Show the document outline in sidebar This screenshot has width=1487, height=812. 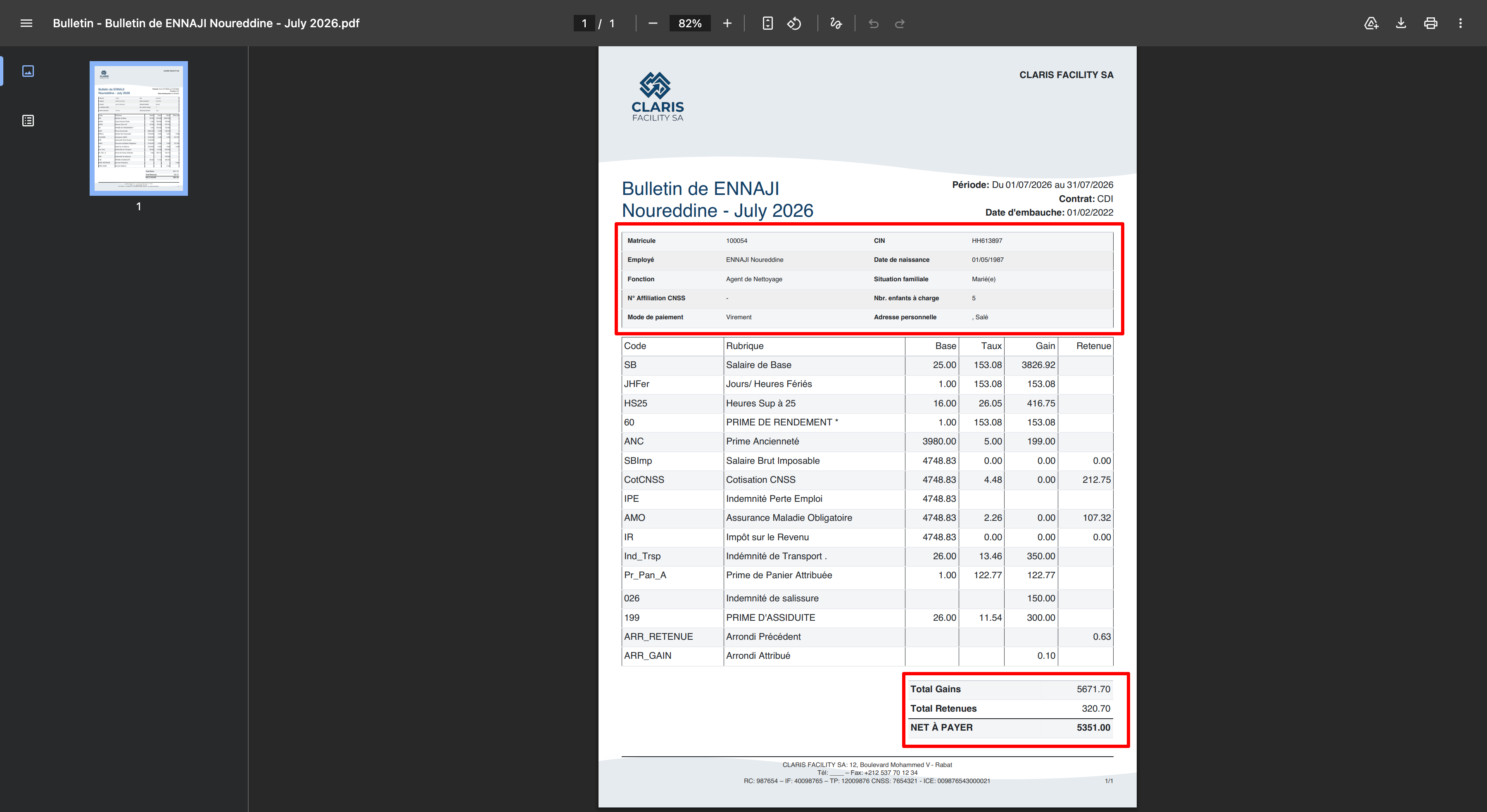coord(28,121)
